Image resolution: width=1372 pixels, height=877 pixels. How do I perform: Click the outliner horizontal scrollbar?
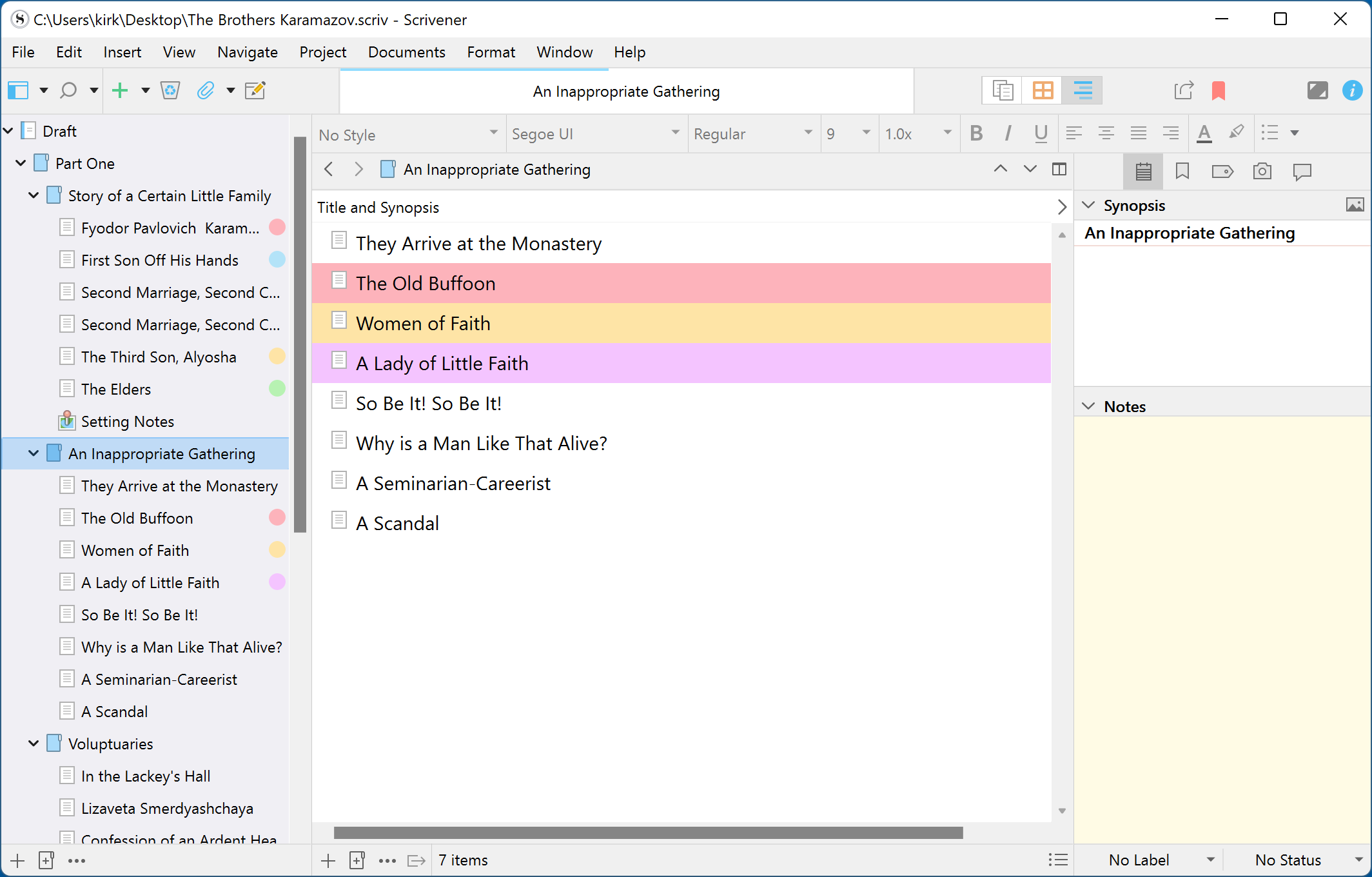point(648,833)
